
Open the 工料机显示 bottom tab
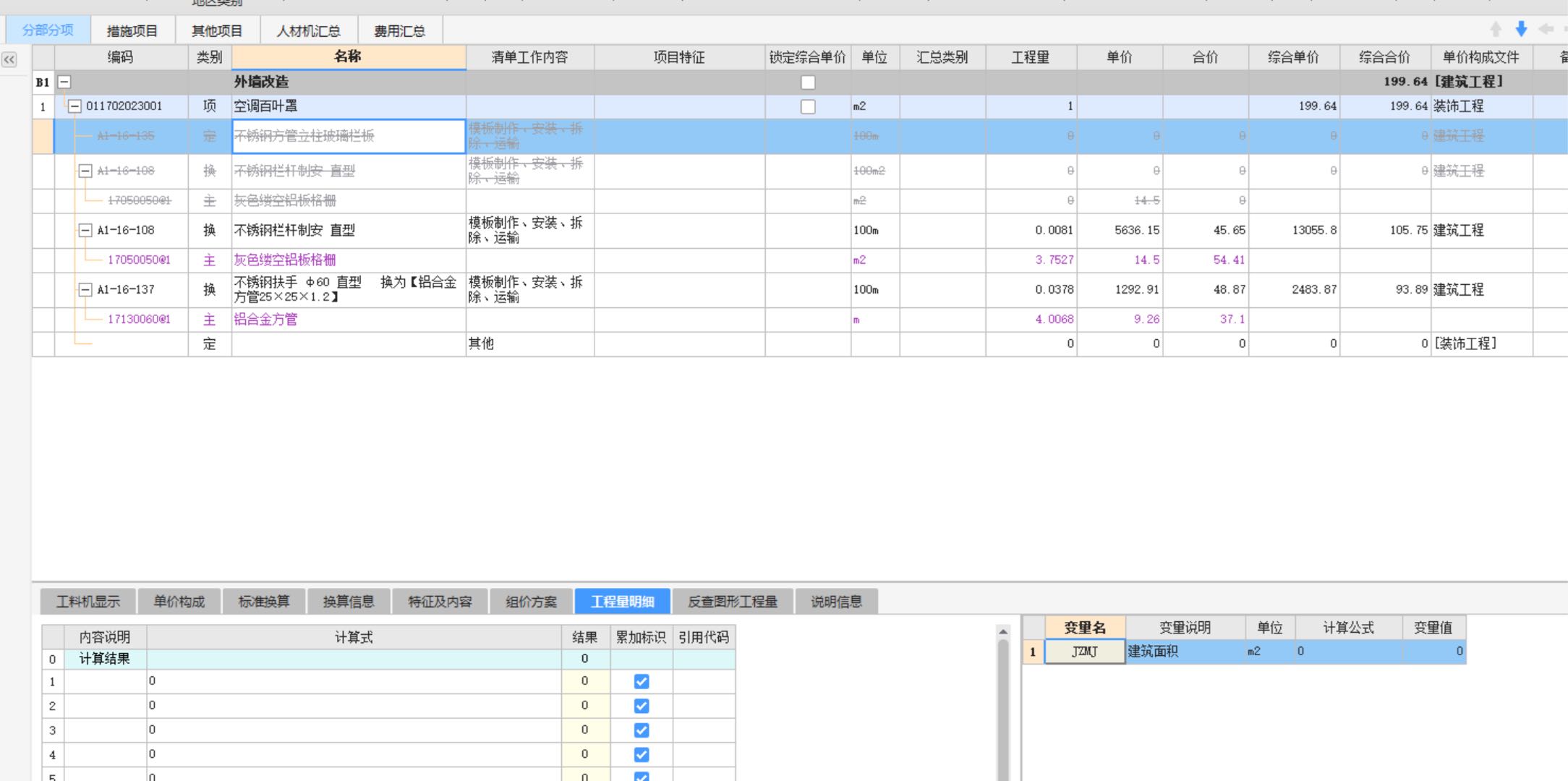click(88, 602)
